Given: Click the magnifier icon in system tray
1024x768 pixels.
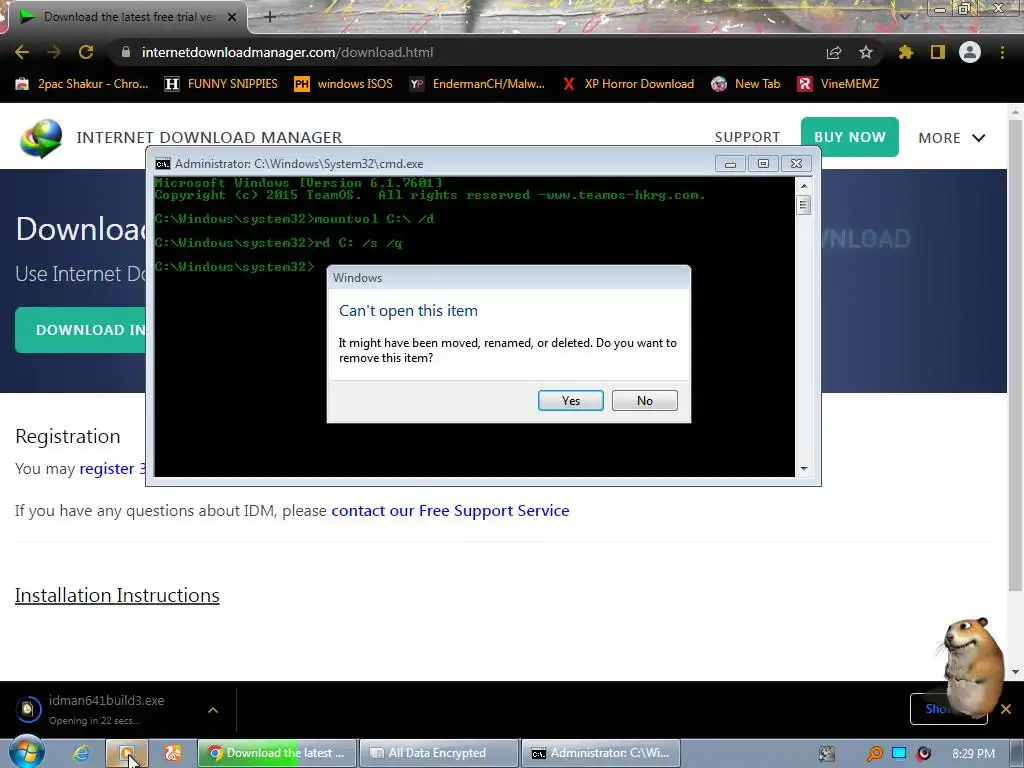Looking at the screenshot, I should [874, 754].
